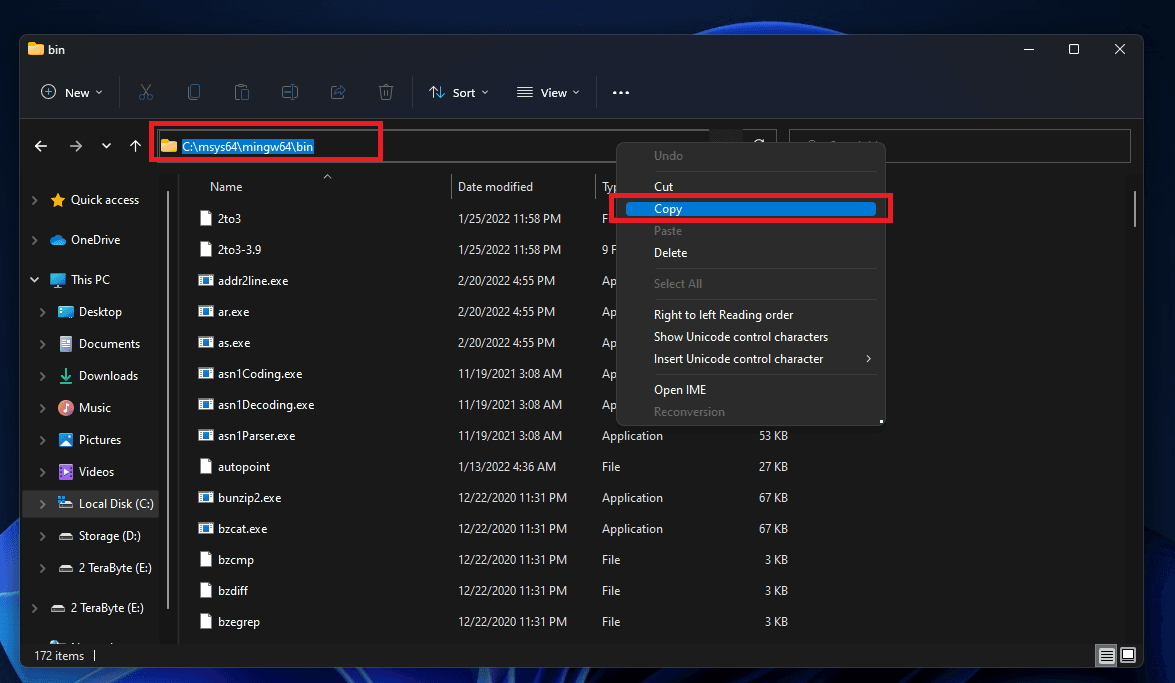Open Documents in sidebar
Image resolution: width=1175 pixels, height=683 pixels.
tap(109, 343)
